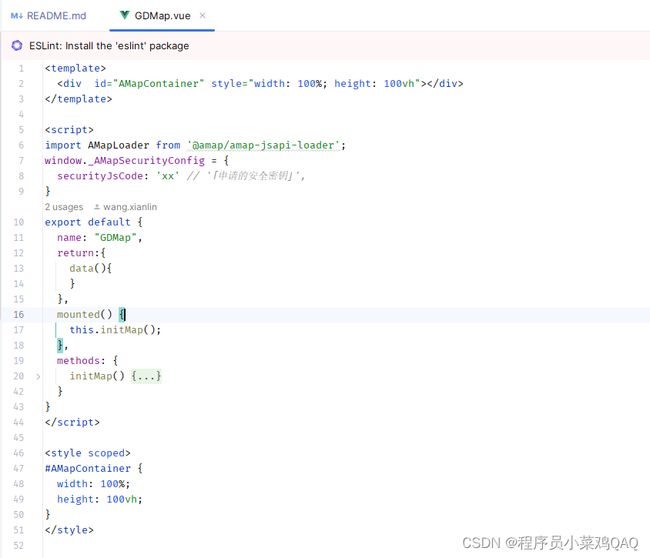Click 'id="AMapContainer"' attribute
Image resolution: width=650 pixels, height=558 pixels.
pos(149,83)
